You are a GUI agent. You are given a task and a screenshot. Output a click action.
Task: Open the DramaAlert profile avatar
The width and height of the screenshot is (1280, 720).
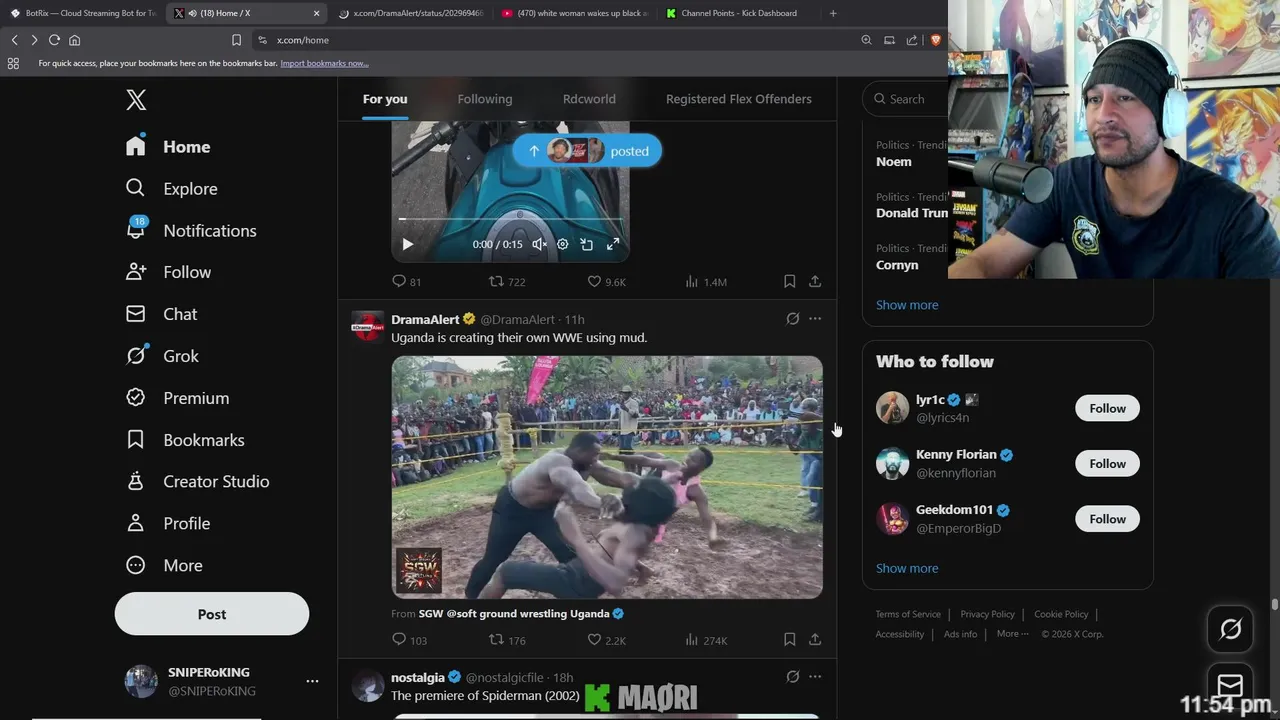tap(367, 326)
